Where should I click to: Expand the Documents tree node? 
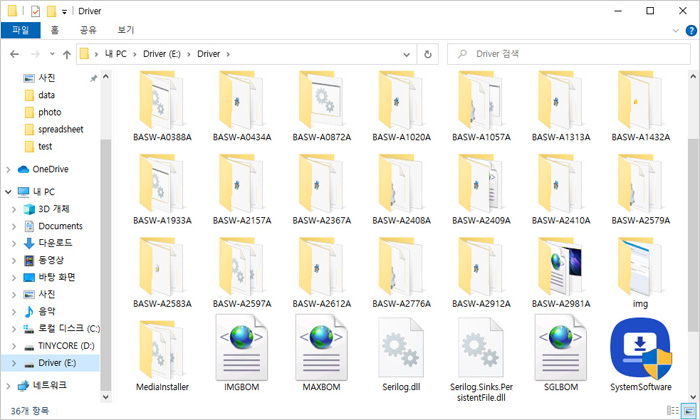14,226
